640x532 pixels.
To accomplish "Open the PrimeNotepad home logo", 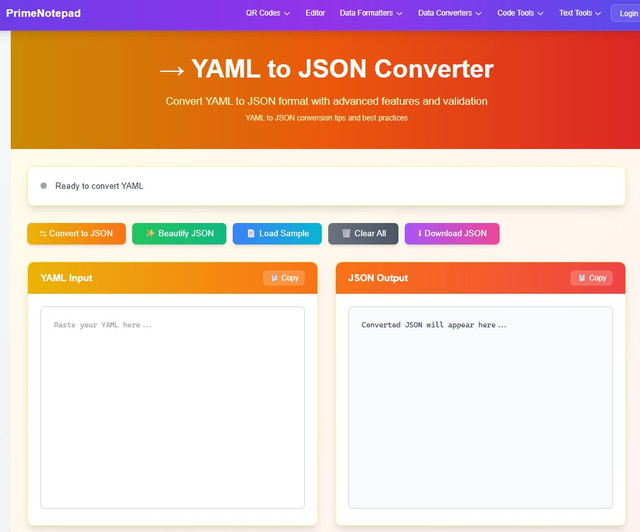I will click(43, 13).
